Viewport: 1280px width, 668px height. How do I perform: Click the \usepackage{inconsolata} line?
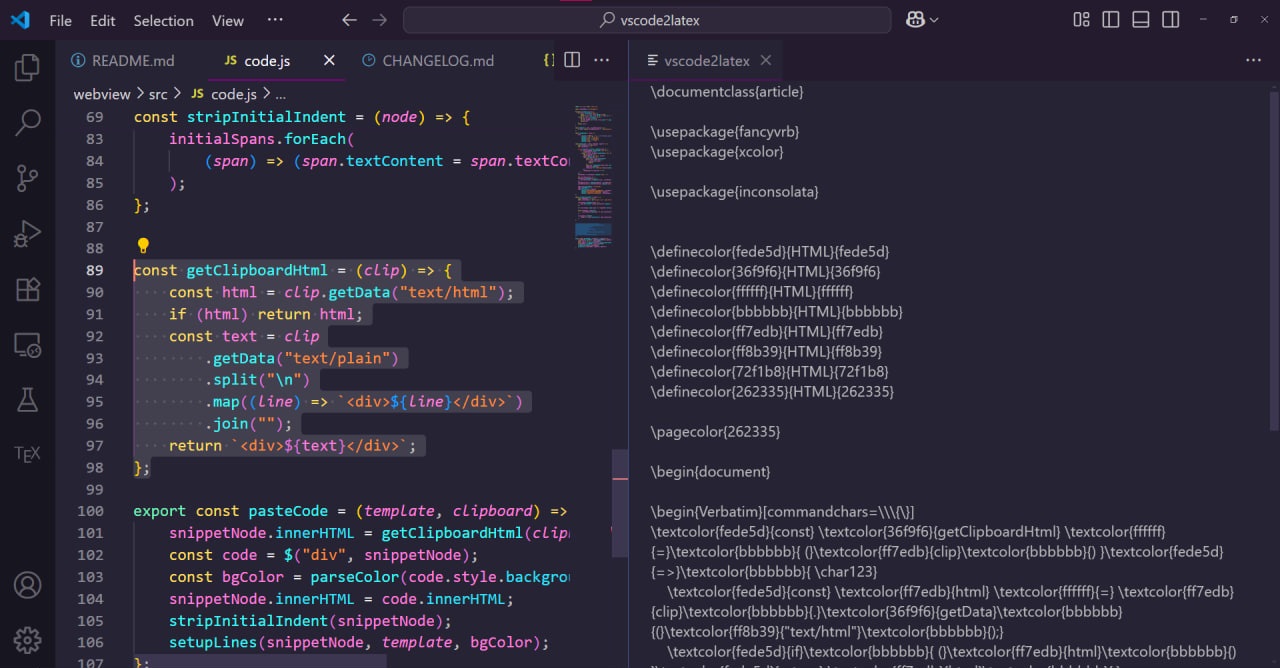734,191
